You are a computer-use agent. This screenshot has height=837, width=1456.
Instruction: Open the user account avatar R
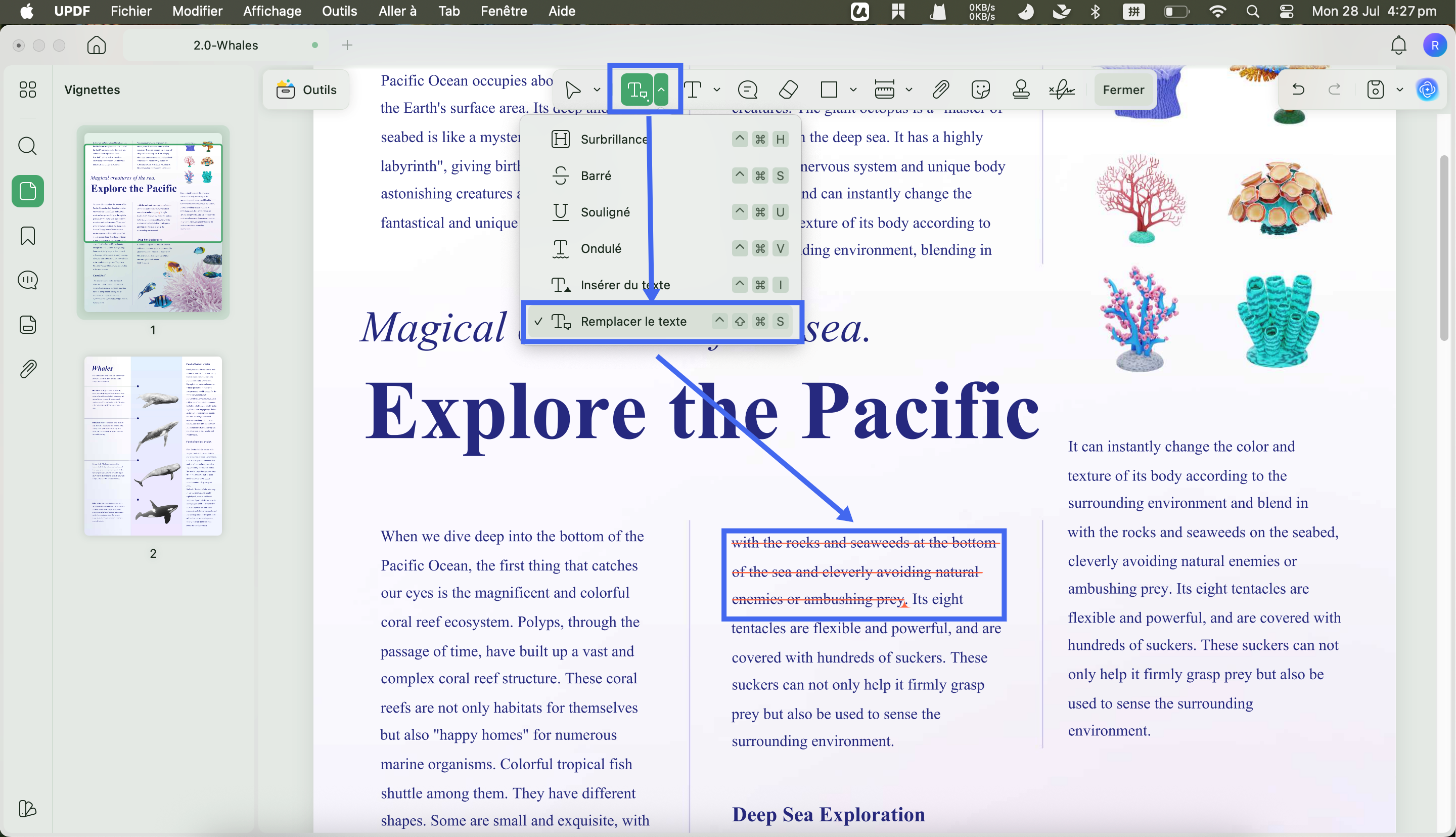[x=1435, y=45]
